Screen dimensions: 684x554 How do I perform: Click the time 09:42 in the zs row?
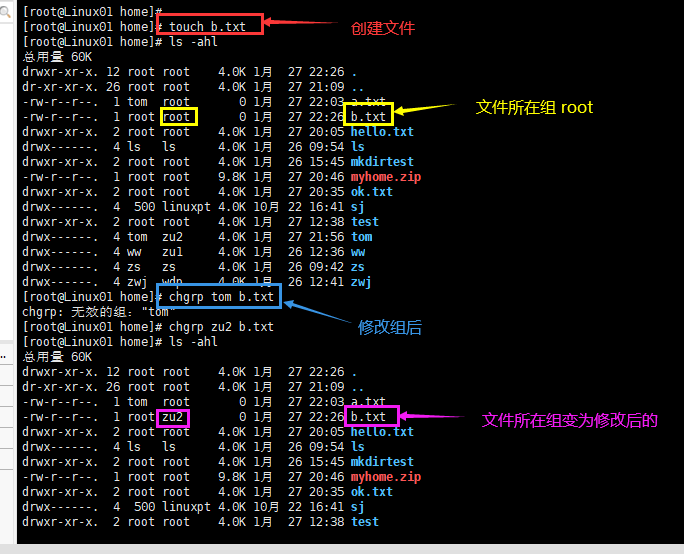(326, 267)
